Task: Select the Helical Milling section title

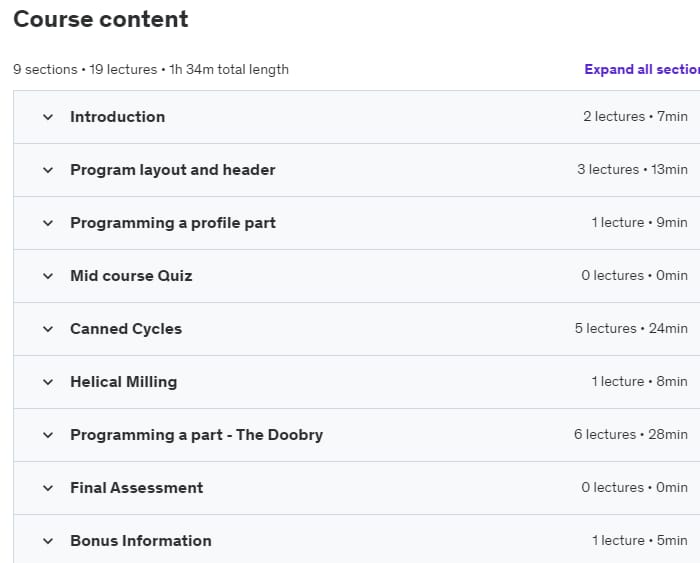Action: click(x=124, y=382)
